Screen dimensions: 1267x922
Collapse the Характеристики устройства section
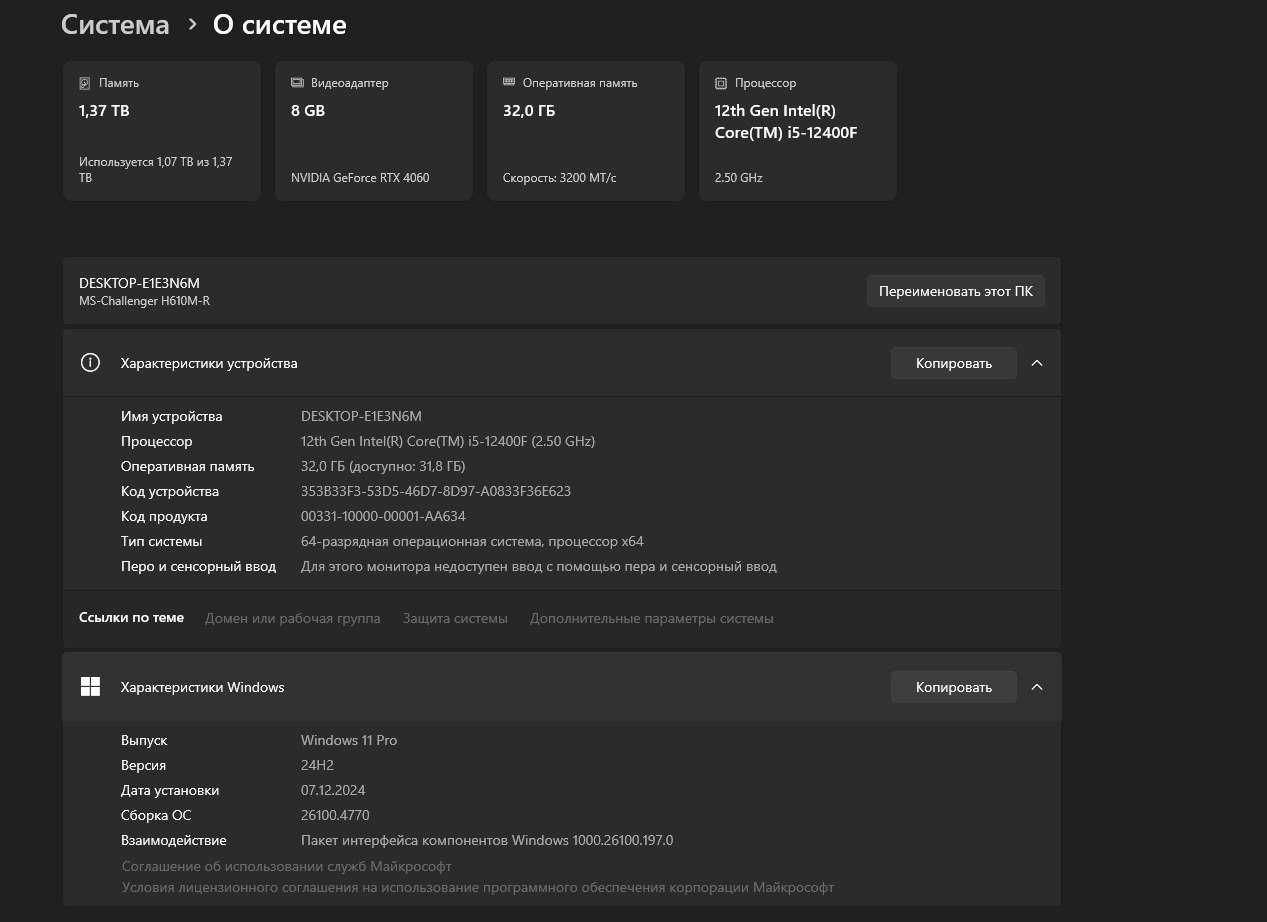(1037, 363)
